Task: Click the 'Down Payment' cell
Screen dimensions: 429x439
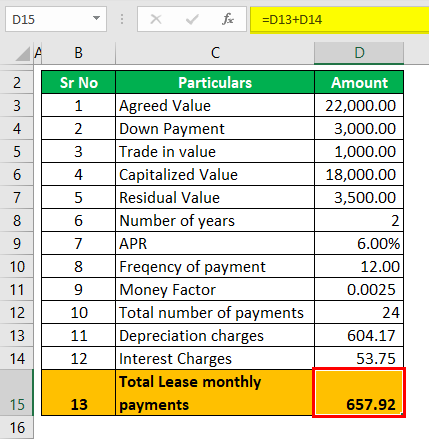Action: tap(215, 128)
